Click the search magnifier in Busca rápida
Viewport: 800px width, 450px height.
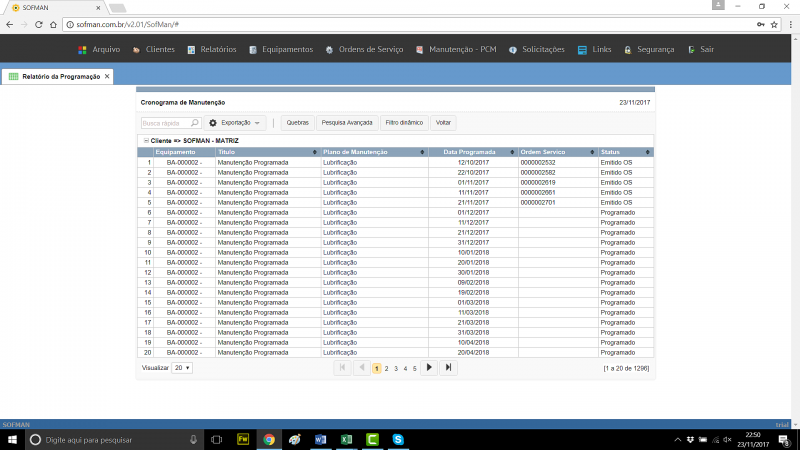[196, 123]
